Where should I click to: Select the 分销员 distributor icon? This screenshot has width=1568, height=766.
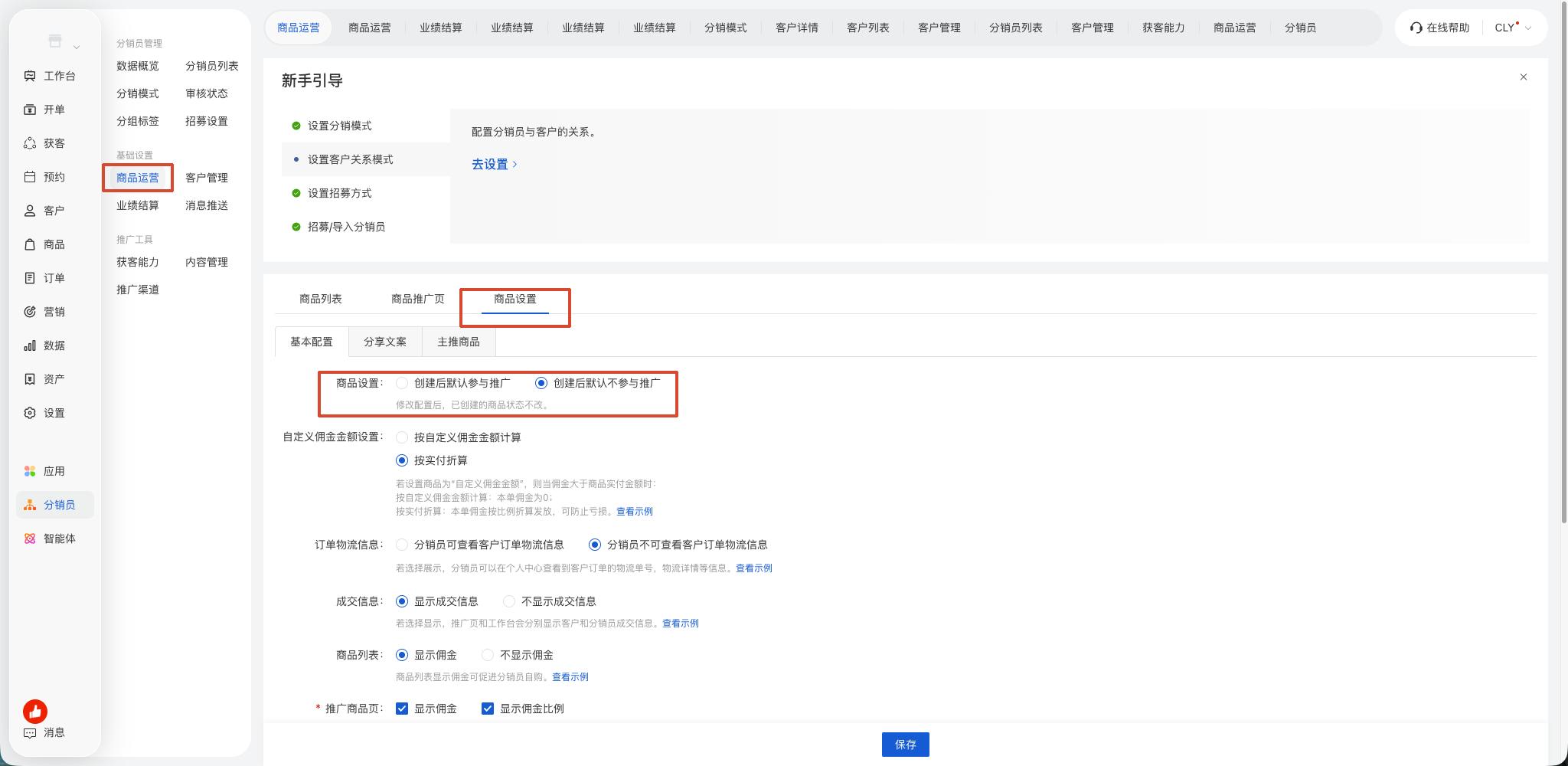pyautogui.click(x=30, y=505)
